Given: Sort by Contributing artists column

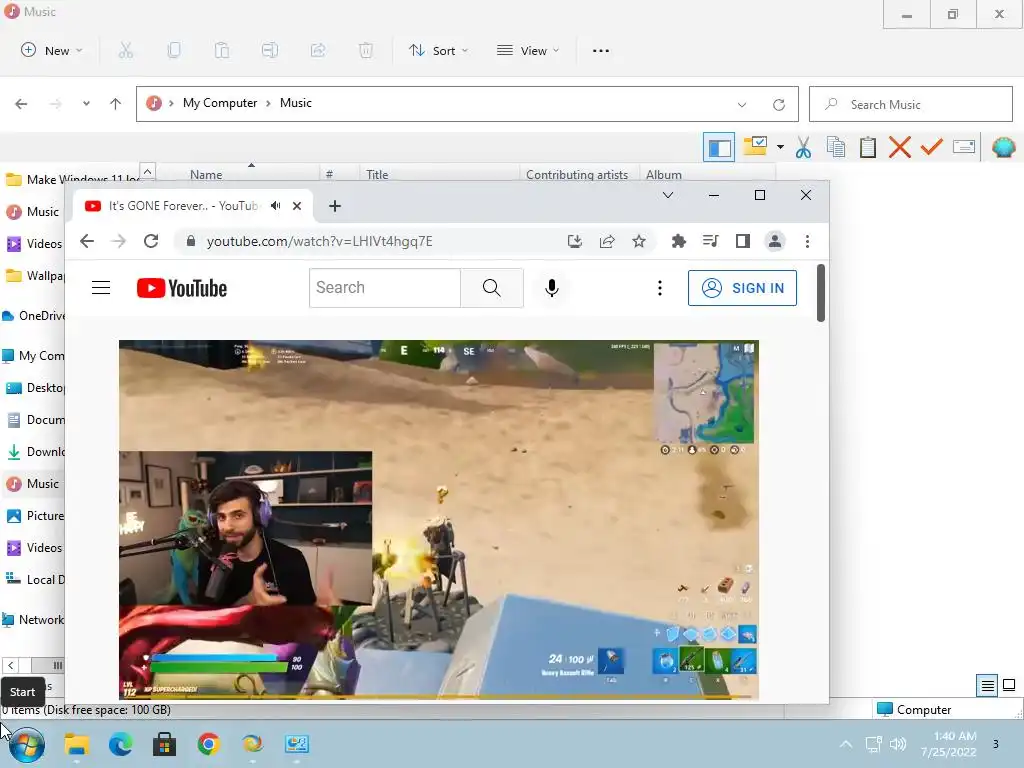Looking at the screenshot, I should point(577,174).
